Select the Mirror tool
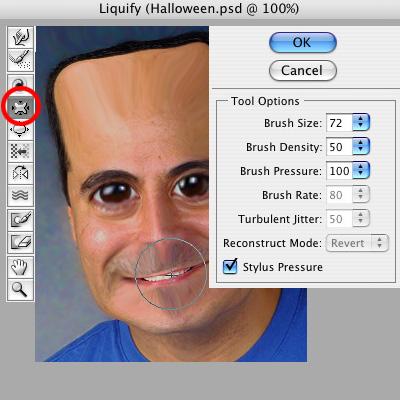 (21, 173)
